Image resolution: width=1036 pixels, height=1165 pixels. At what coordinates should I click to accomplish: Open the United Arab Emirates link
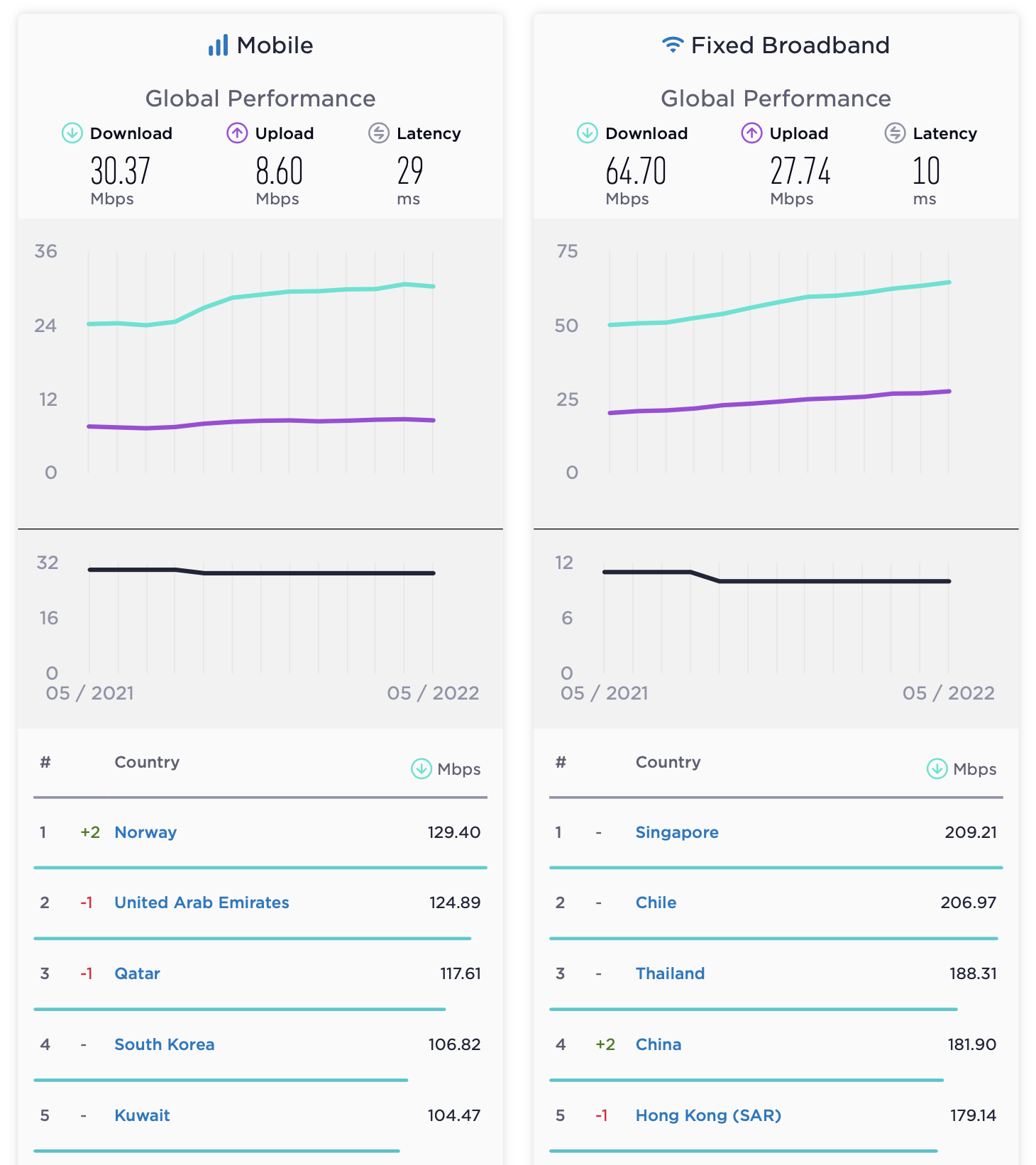[x=202, y=902]
